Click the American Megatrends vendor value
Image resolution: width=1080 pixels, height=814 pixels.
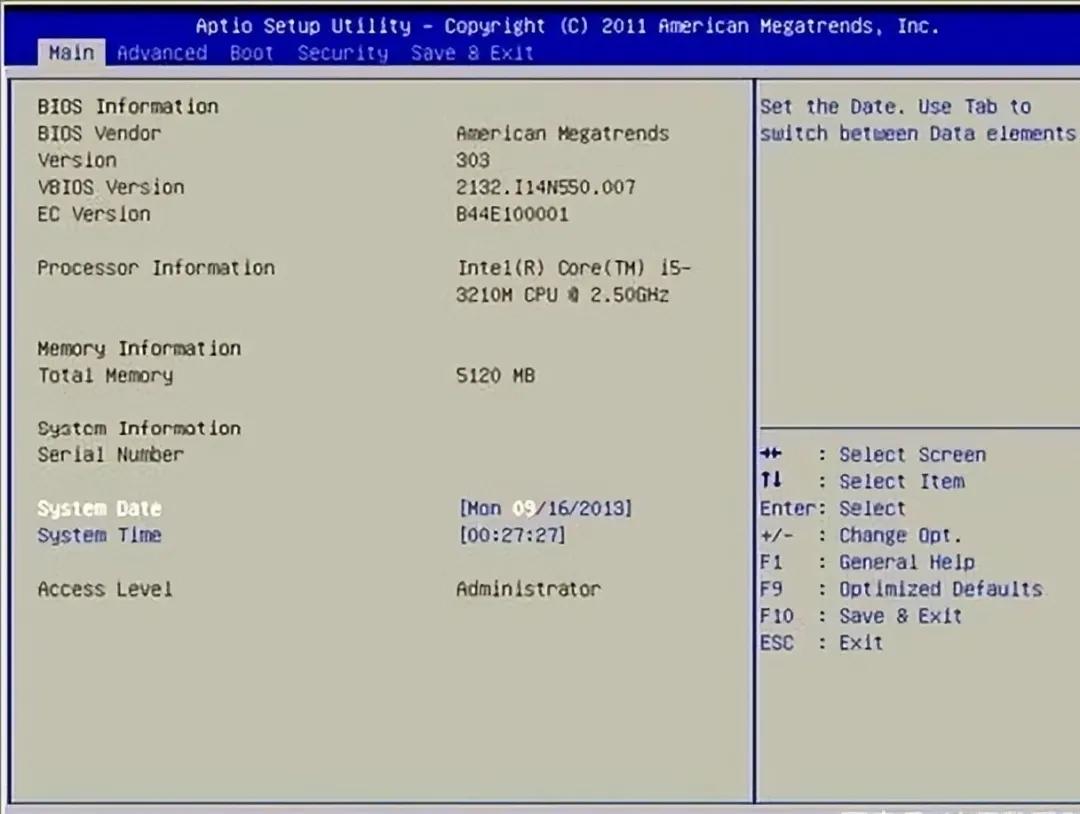tap(562, 133)
